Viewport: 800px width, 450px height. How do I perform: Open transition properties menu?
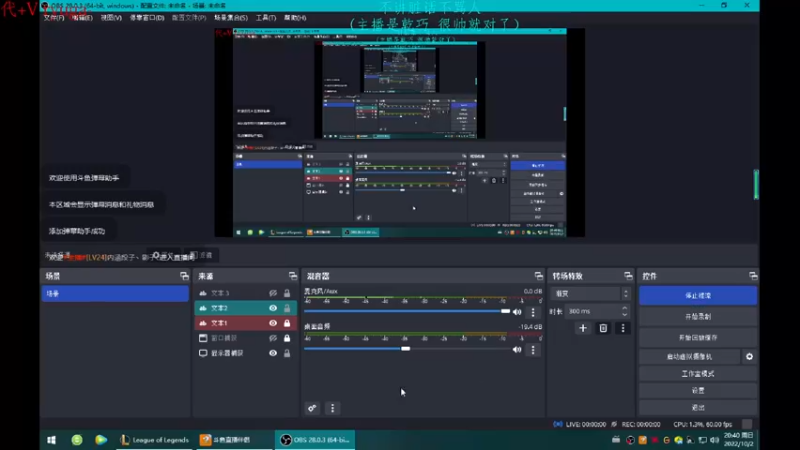pos(623,328)
